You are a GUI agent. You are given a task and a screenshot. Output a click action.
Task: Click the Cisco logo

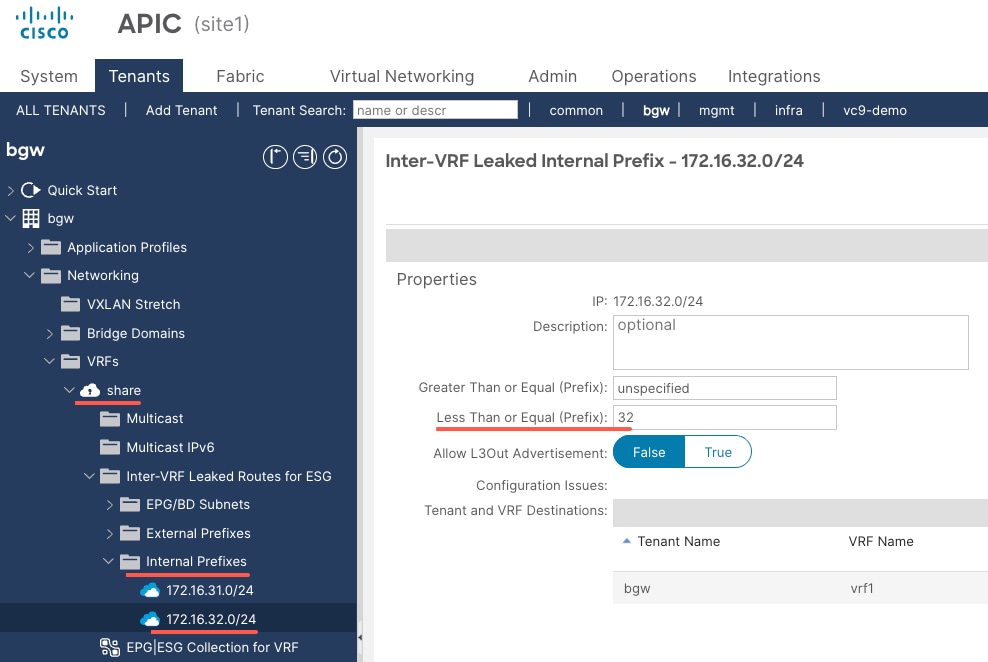pyautogui.click(x=44, y=23)
